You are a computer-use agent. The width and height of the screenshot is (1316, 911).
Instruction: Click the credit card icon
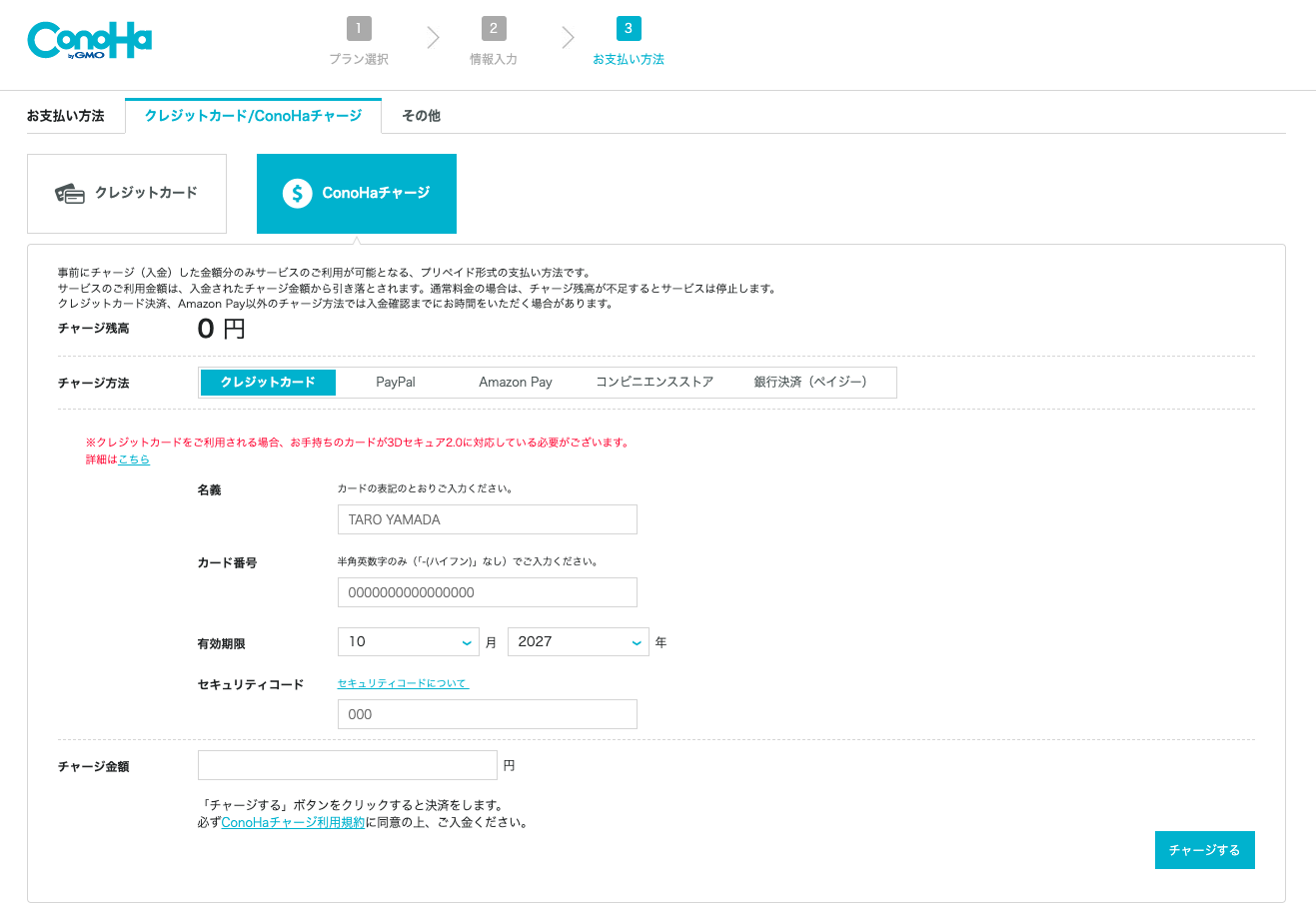(x=70, y=193)
